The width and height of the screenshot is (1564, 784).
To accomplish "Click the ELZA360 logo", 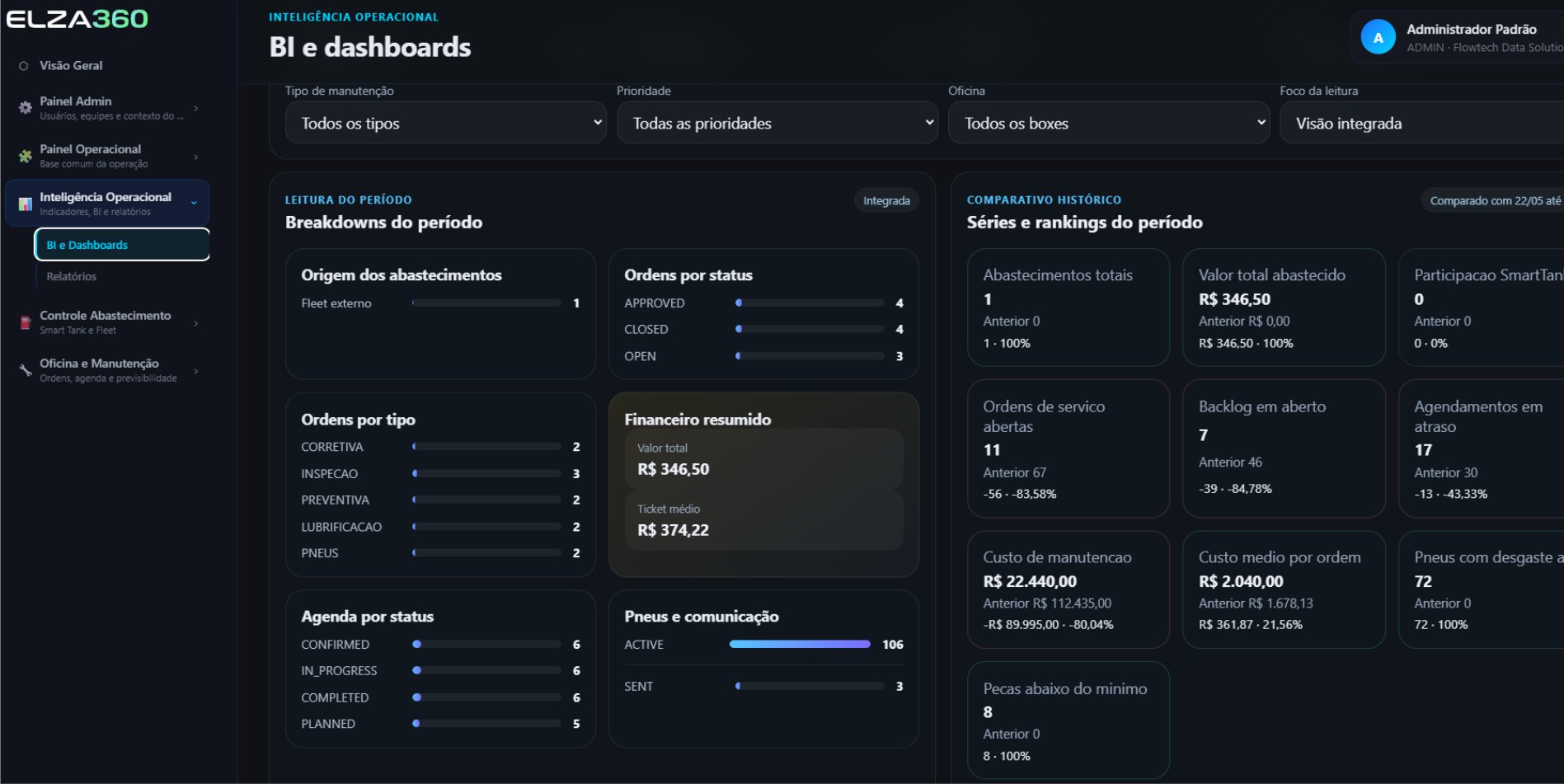I will [x=77, y=18].
